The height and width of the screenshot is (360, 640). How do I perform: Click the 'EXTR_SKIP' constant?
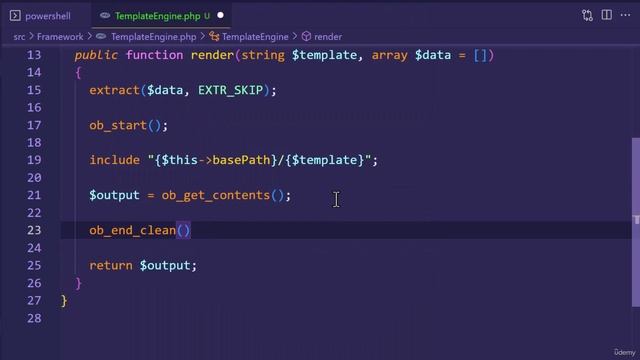[x=231, y=90]
